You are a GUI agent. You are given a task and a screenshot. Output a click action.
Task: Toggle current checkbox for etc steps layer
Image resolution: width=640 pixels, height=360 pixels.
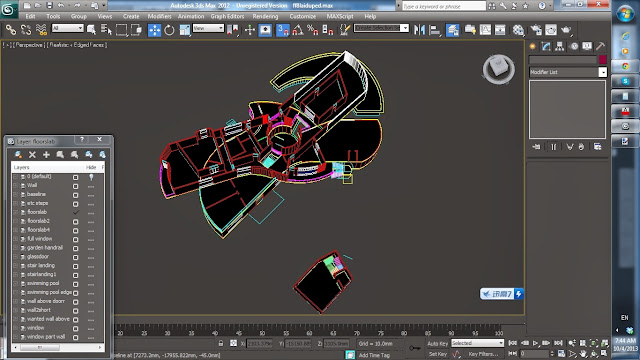[x=76, y=204]
